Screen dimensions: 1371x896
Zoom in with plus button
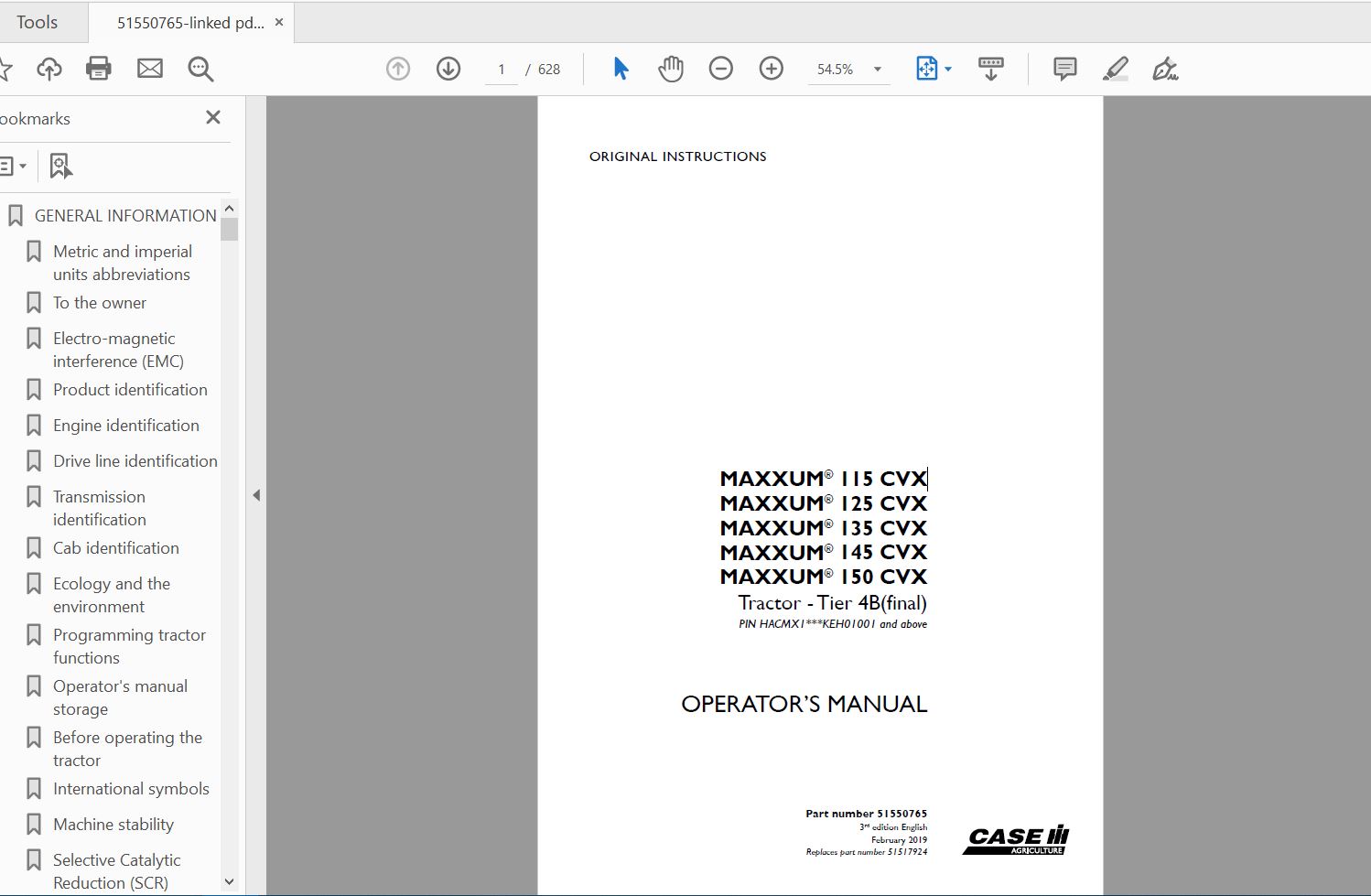click(772, 69)
